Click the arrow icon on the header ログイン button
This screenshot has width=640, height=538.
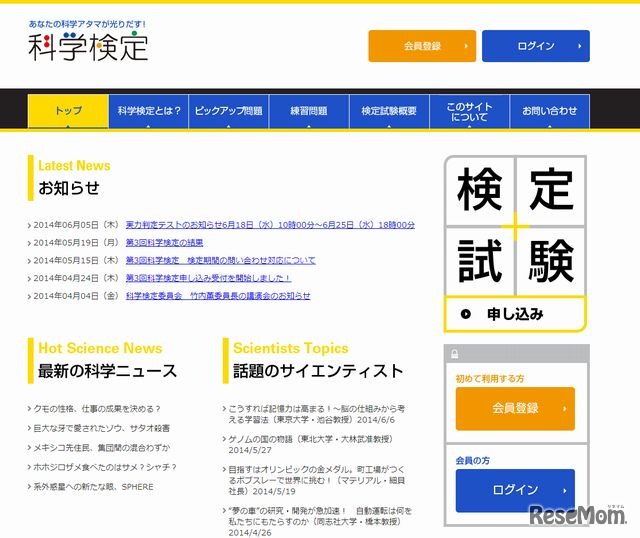click(579, 46)
